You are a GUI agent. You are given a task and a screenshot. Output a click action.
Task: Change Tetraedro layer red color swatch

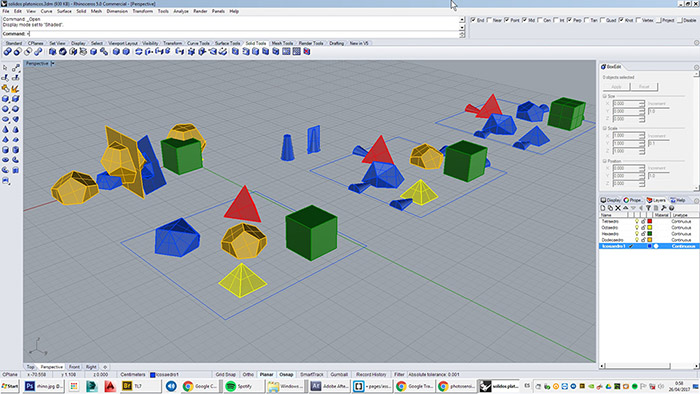pyautogui.click(x=650, y=221)
